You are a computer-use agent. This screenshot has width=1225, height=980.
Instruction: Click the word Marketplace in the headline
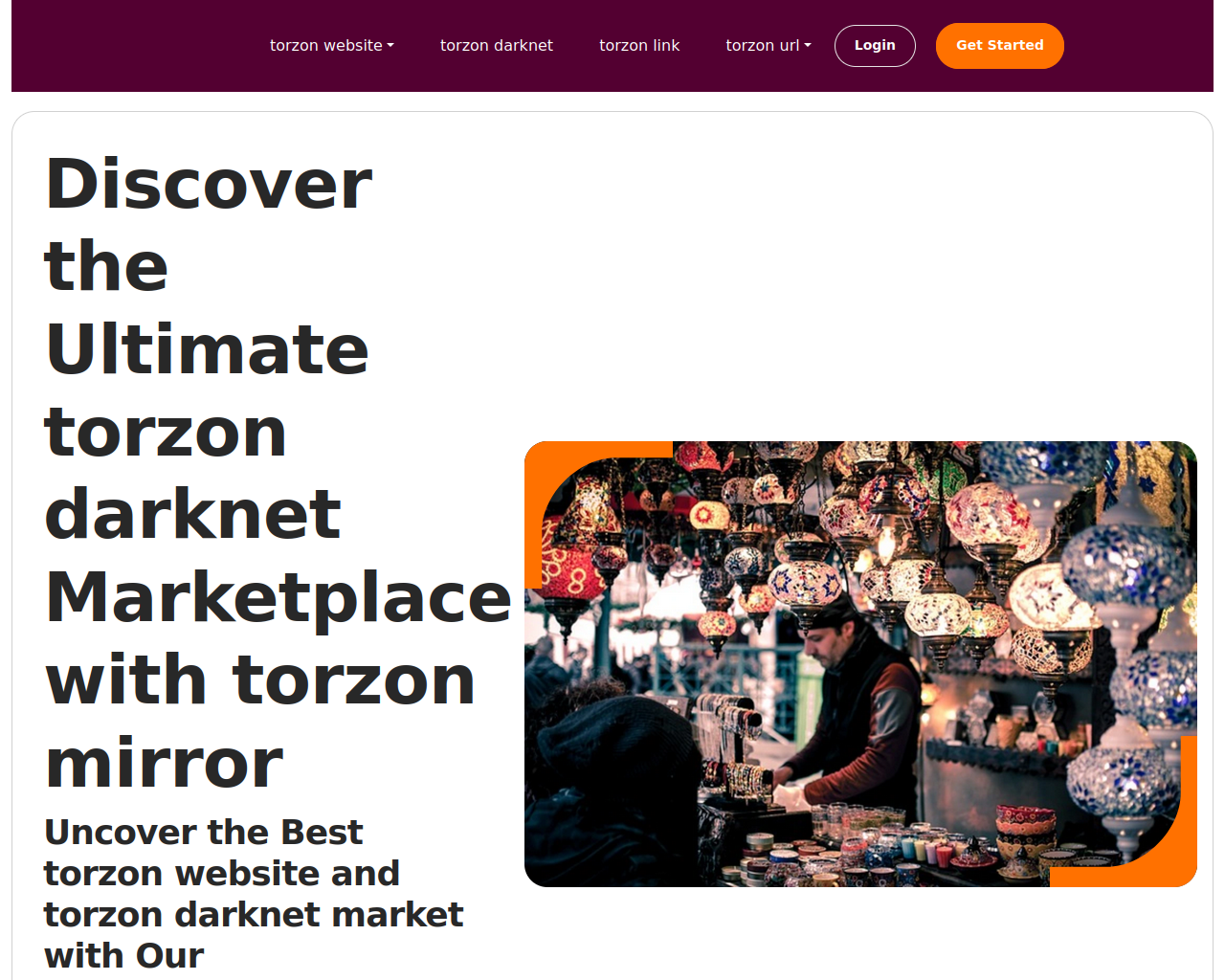tap(278, 597)
